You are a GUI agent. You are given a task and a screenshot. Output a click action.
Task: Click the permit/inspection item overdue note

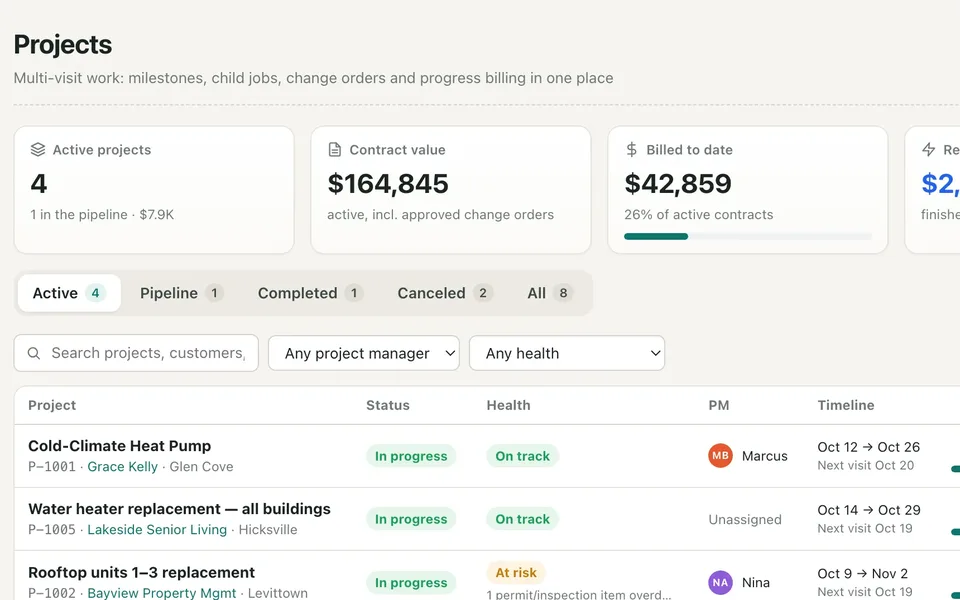point(579,594)
